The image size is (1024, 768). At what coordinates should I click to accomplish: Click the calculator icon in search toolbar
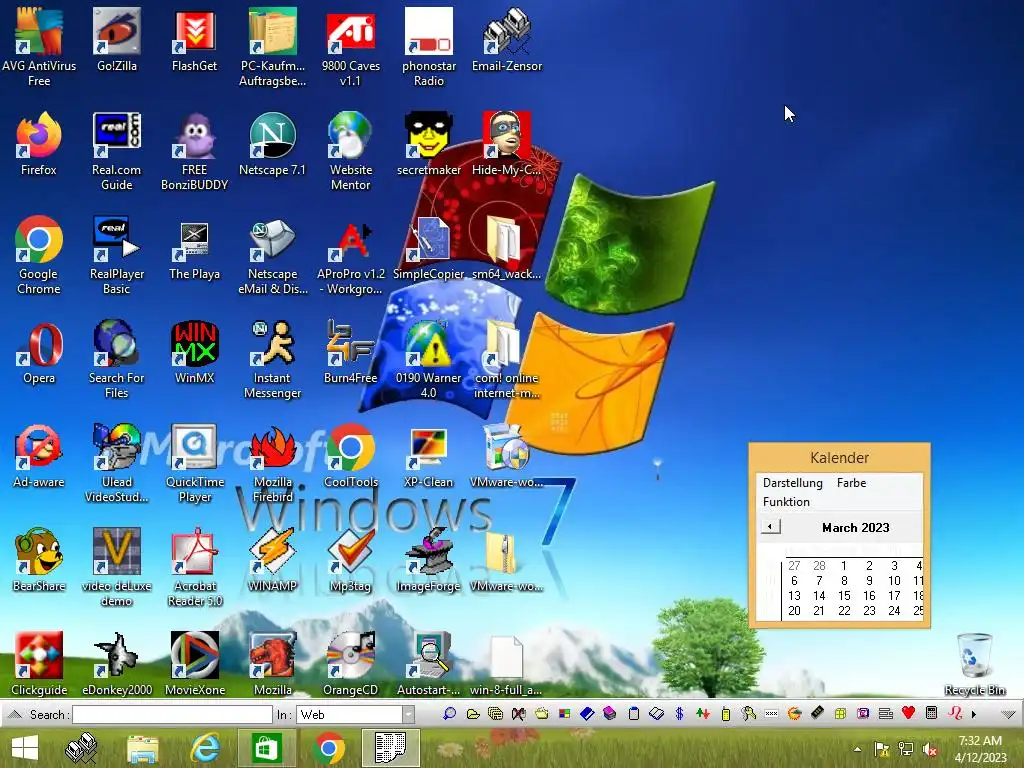[x=932, y=713]
